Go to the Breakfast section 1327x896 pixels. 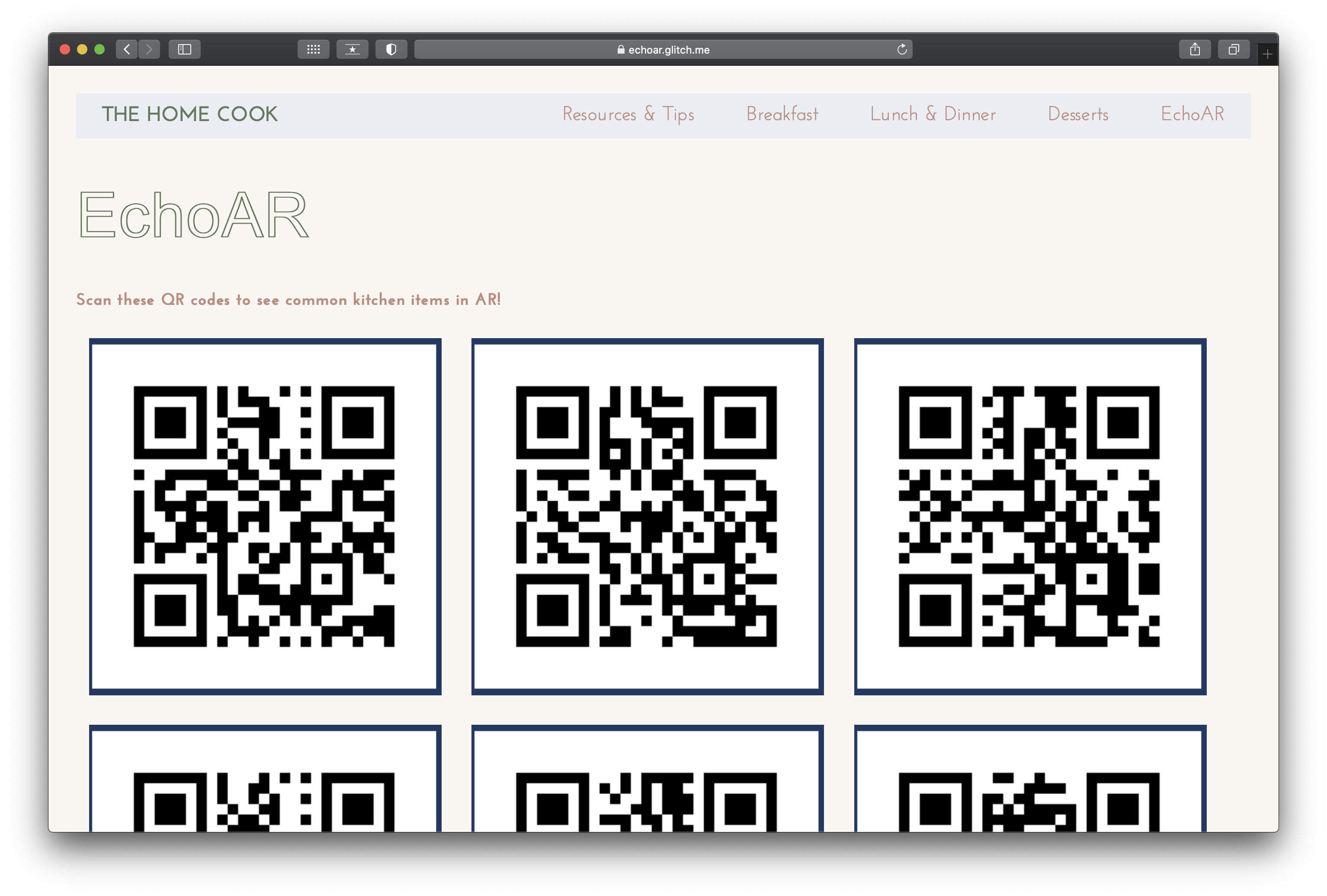782,114
